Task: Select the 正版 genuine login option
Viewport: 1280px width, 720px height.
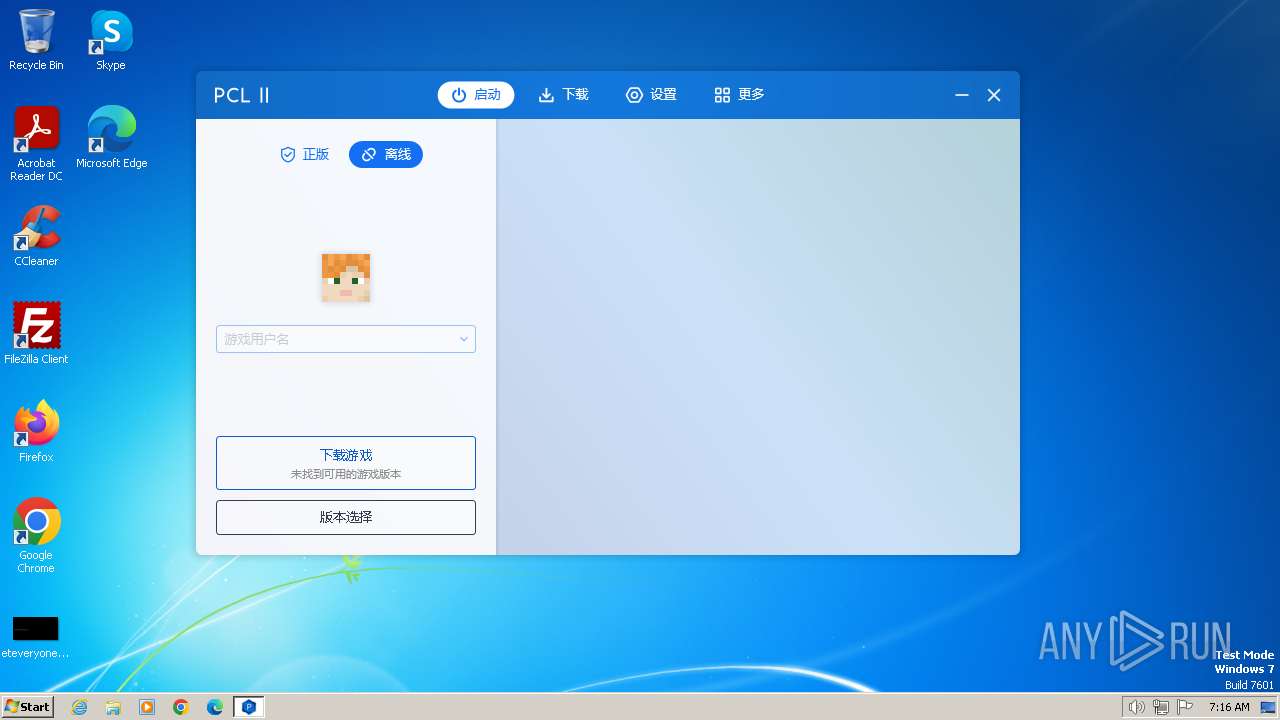Action: [304, 155]
